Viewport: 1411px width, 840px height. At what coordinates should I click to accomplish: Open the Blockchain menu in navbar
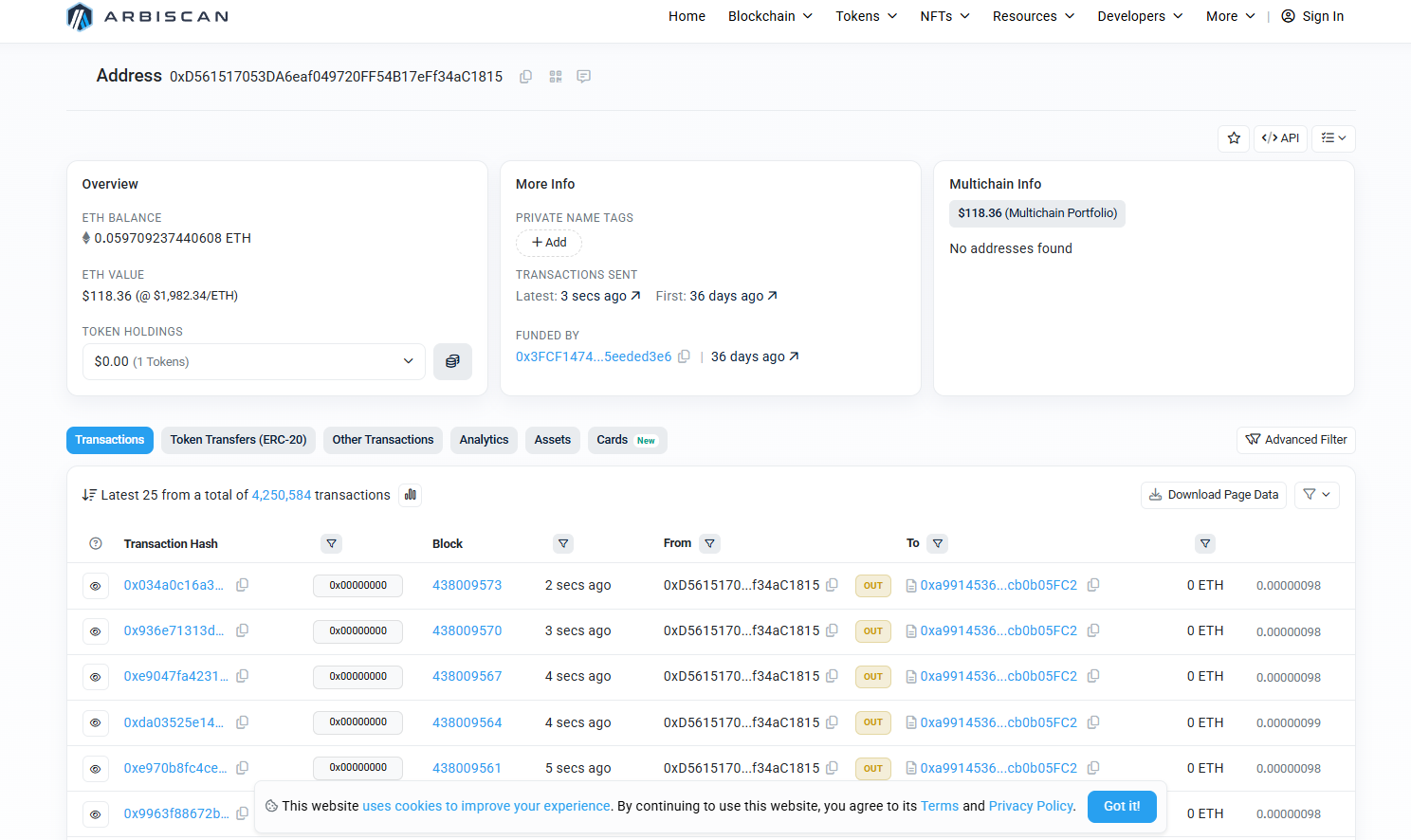(769, 16)
